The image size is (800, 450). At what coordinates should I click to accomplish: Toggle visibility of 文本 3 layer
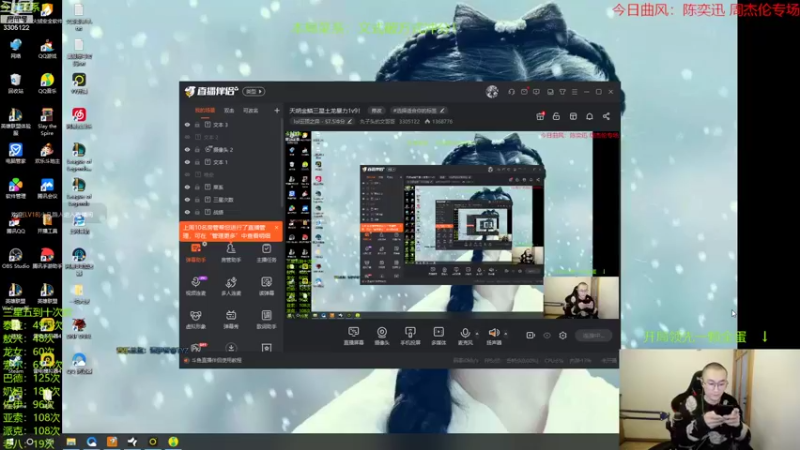click(x=187, y=124)
